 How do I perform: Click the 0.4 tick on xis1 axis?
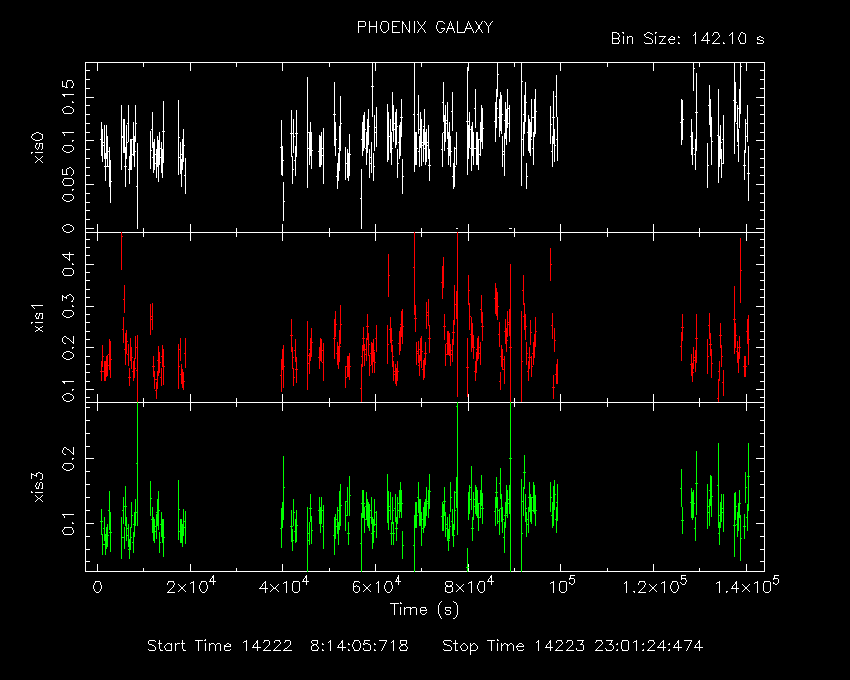tap(68, 264)
